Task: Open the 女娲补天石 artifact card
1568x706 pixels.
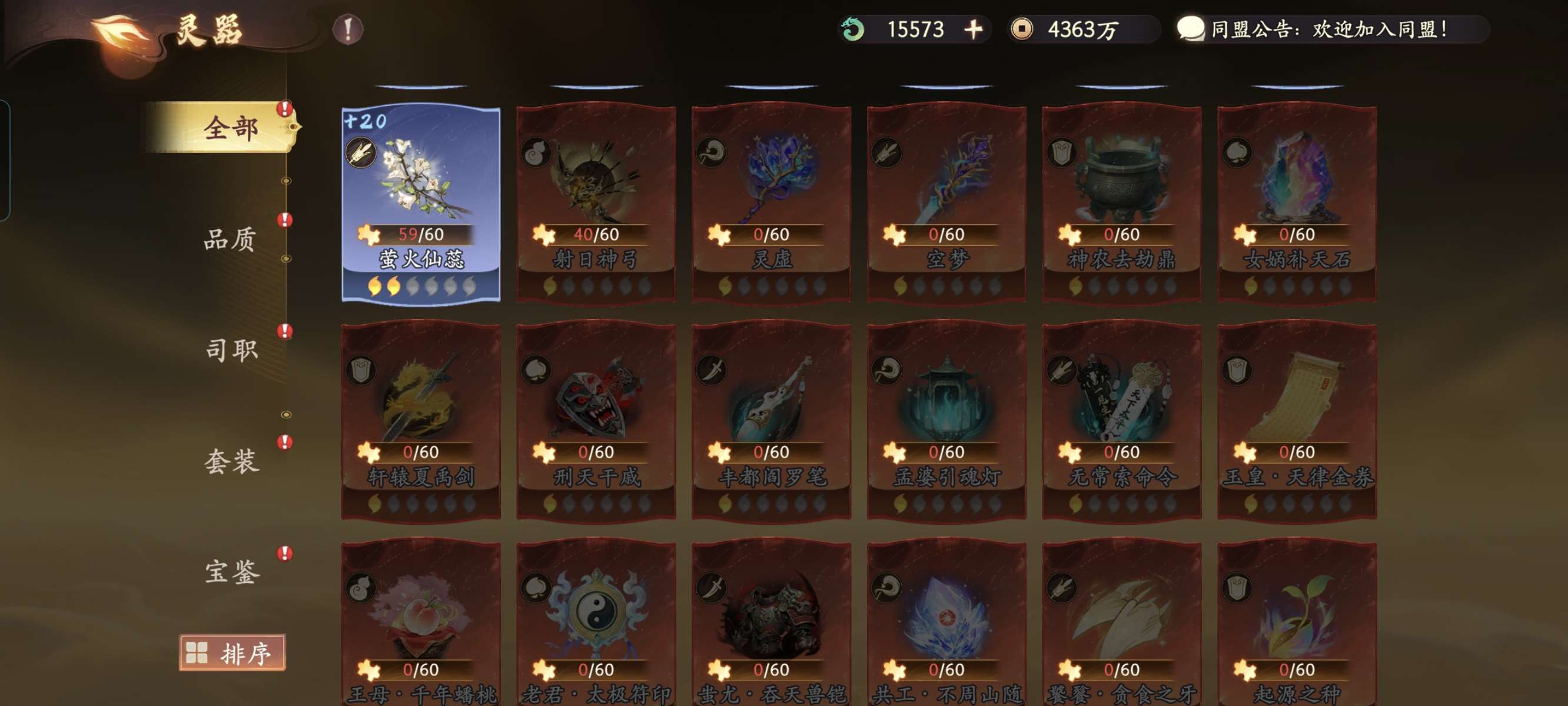Action: (x=1297, y=204)
